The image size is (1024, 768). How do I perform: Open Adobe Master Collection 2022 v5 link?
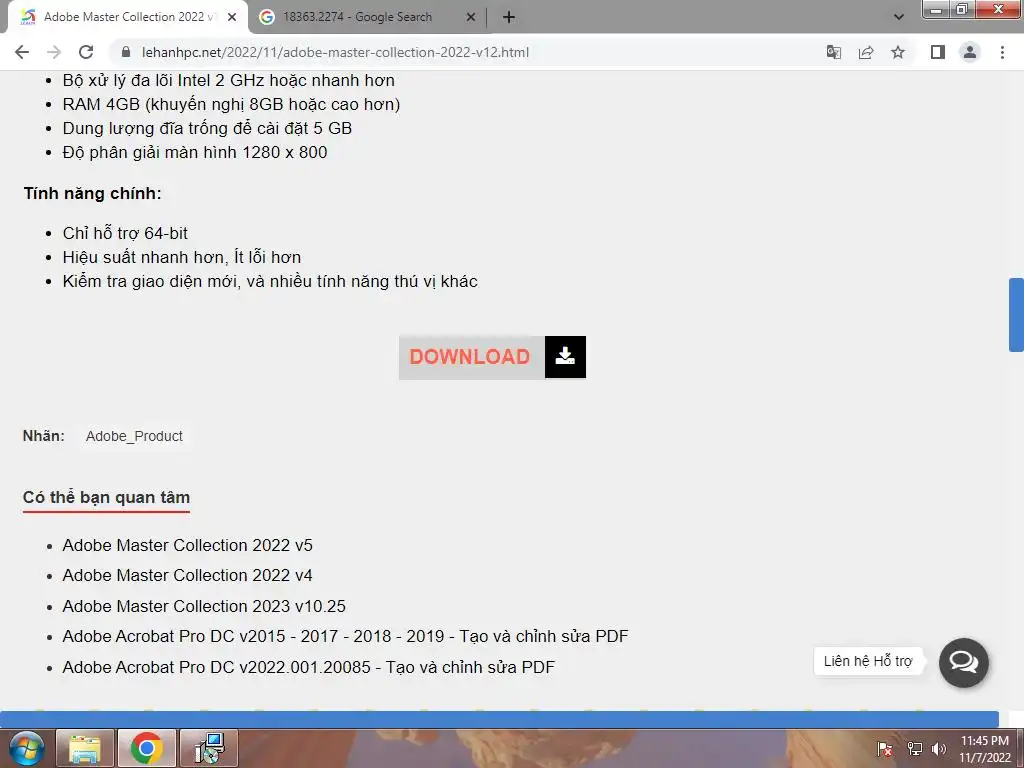[187, 545]
